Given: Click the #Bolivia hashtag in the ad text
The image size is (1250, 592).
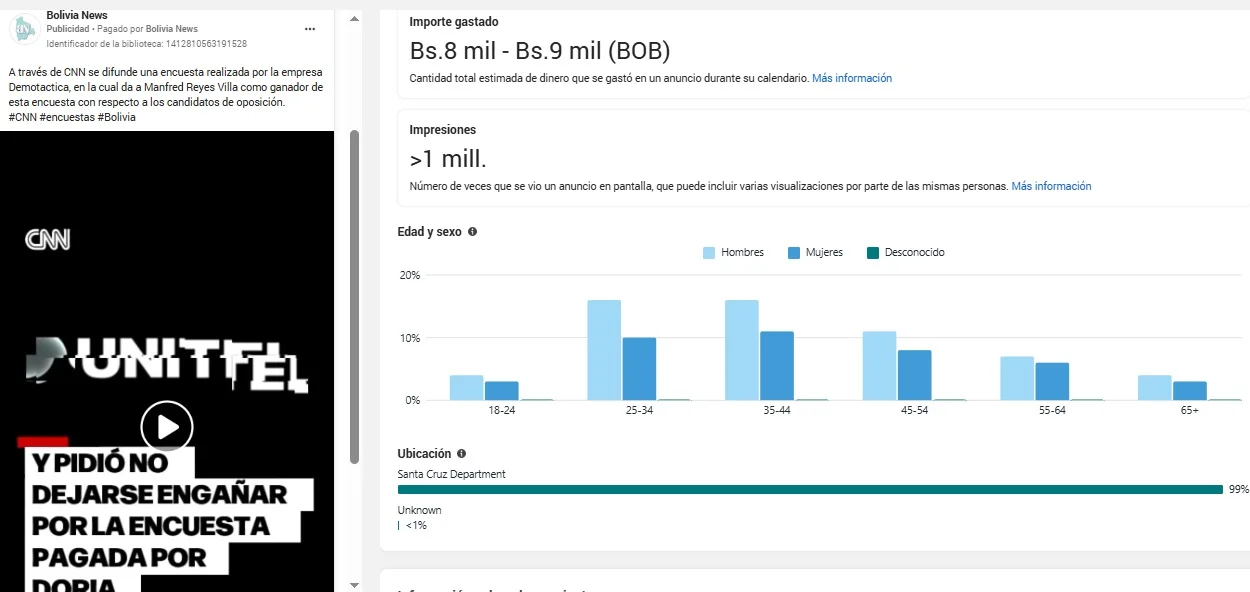Looking at the screenshot, I should (116, 117).
